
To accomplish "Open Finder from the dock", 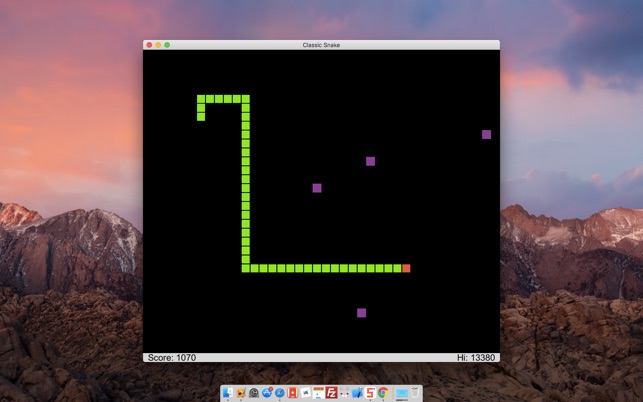I will point(227,393).
